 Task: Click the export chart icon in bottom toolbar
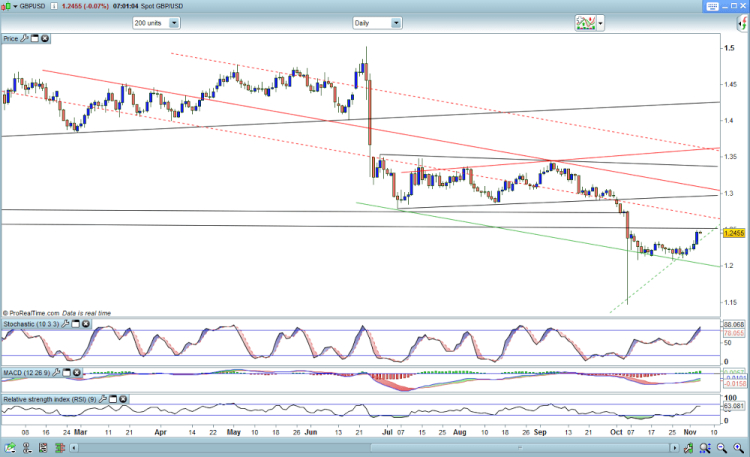pos(10,448)
